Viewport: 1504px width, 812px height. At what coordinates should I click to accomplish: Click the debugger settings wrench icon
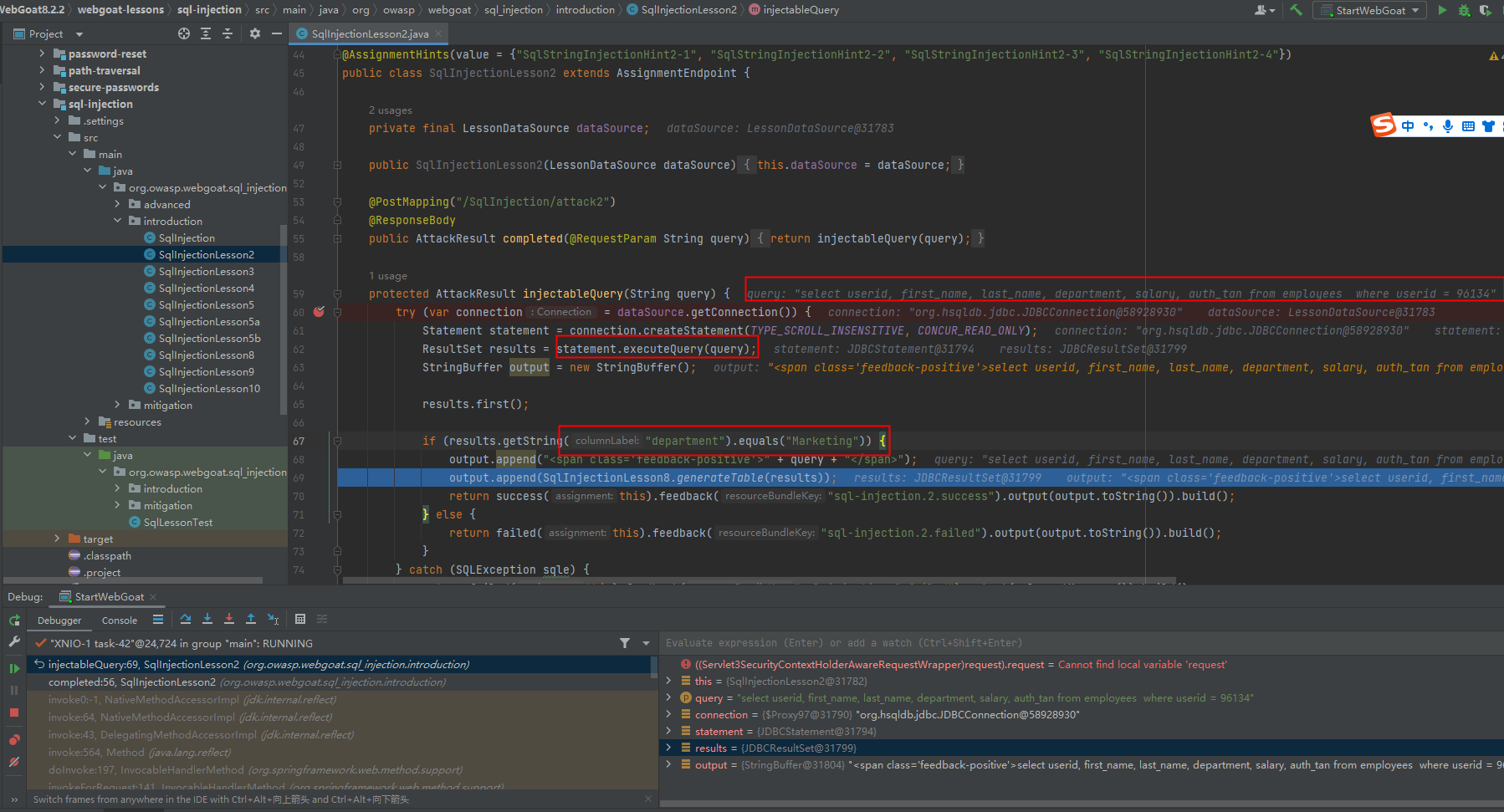click(14, 641)
